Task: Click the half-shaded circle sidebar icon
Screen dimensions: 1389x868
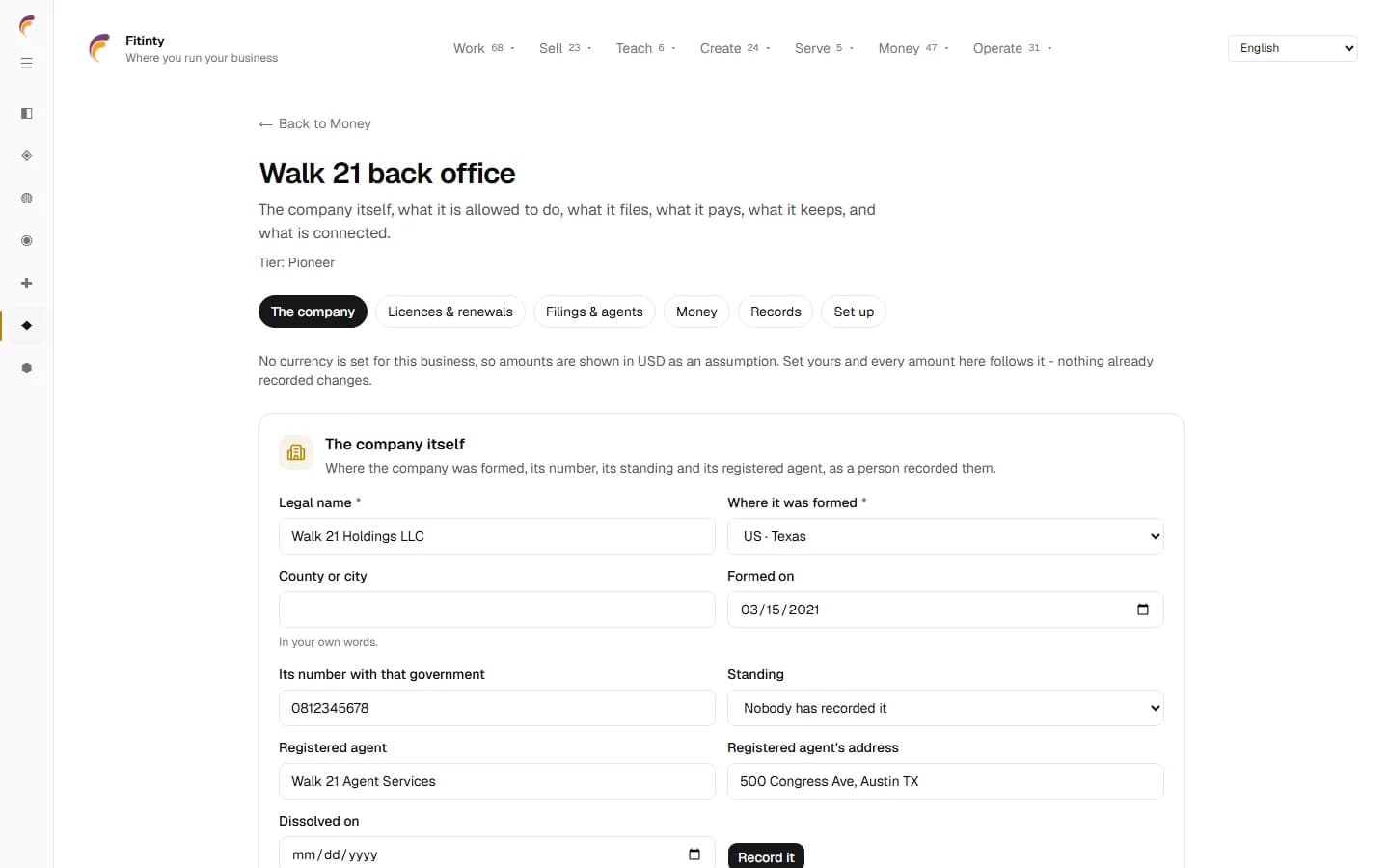Action: (27, 199)
